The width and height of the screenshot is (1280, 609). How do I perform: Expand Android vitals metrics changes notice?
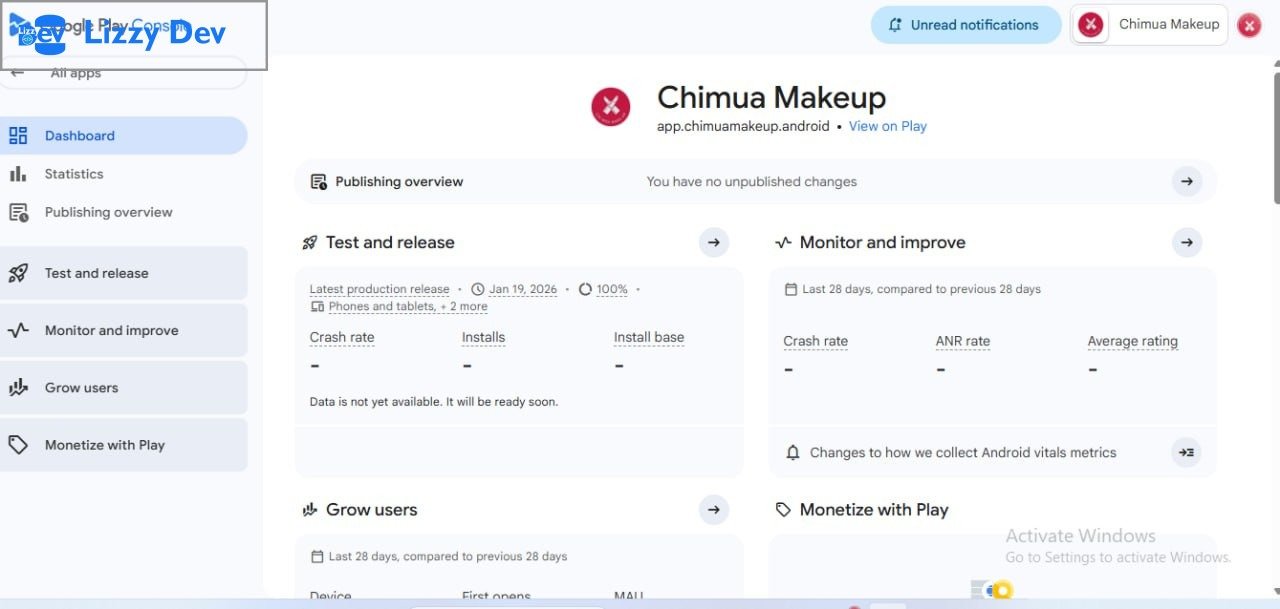click(1186, 452)
